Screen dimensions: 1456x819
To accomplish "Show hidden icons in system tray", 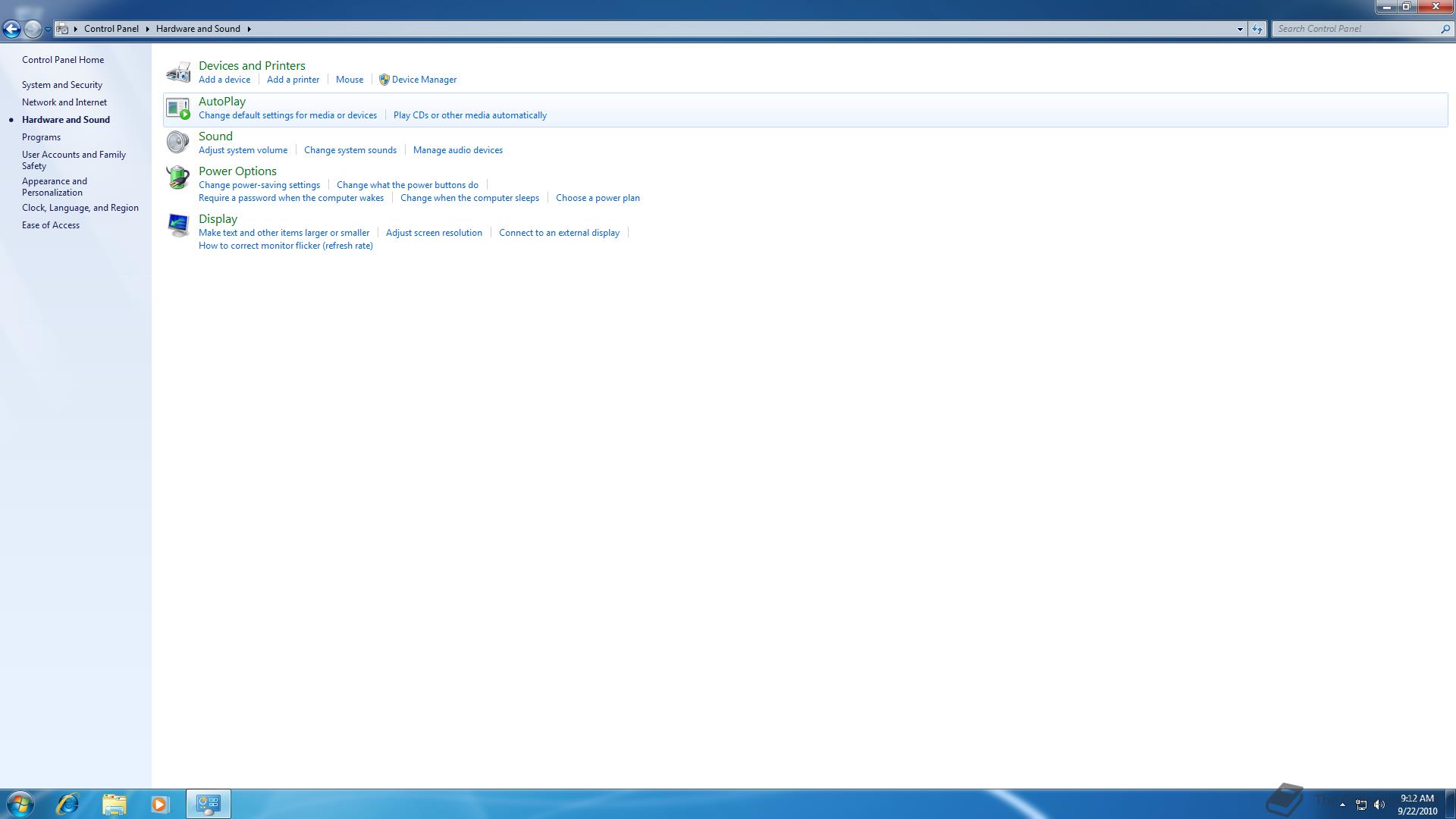I will pyautogui.click(x=1342, y=805).
